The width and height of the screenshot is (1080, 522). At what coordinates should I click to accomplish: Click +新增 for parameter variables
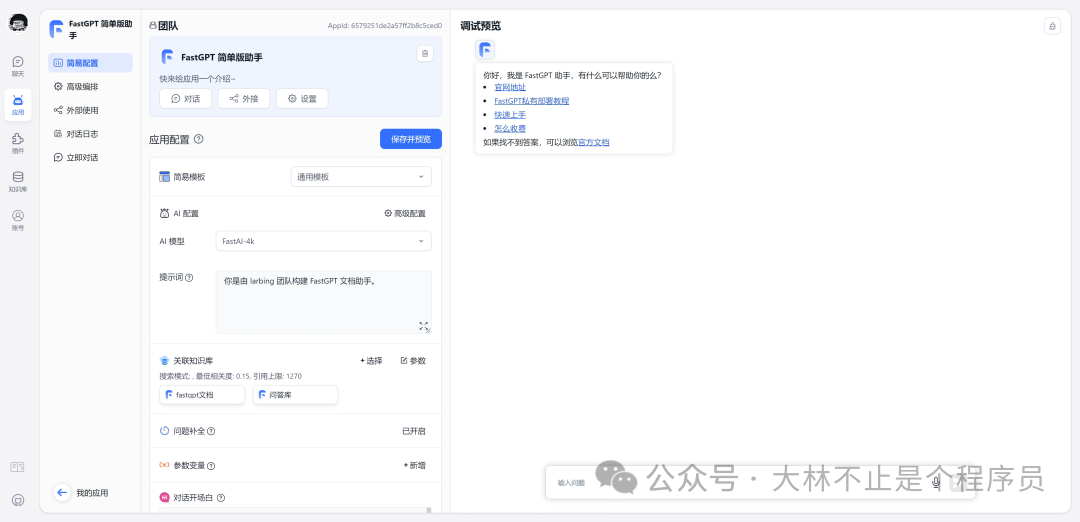414,466
